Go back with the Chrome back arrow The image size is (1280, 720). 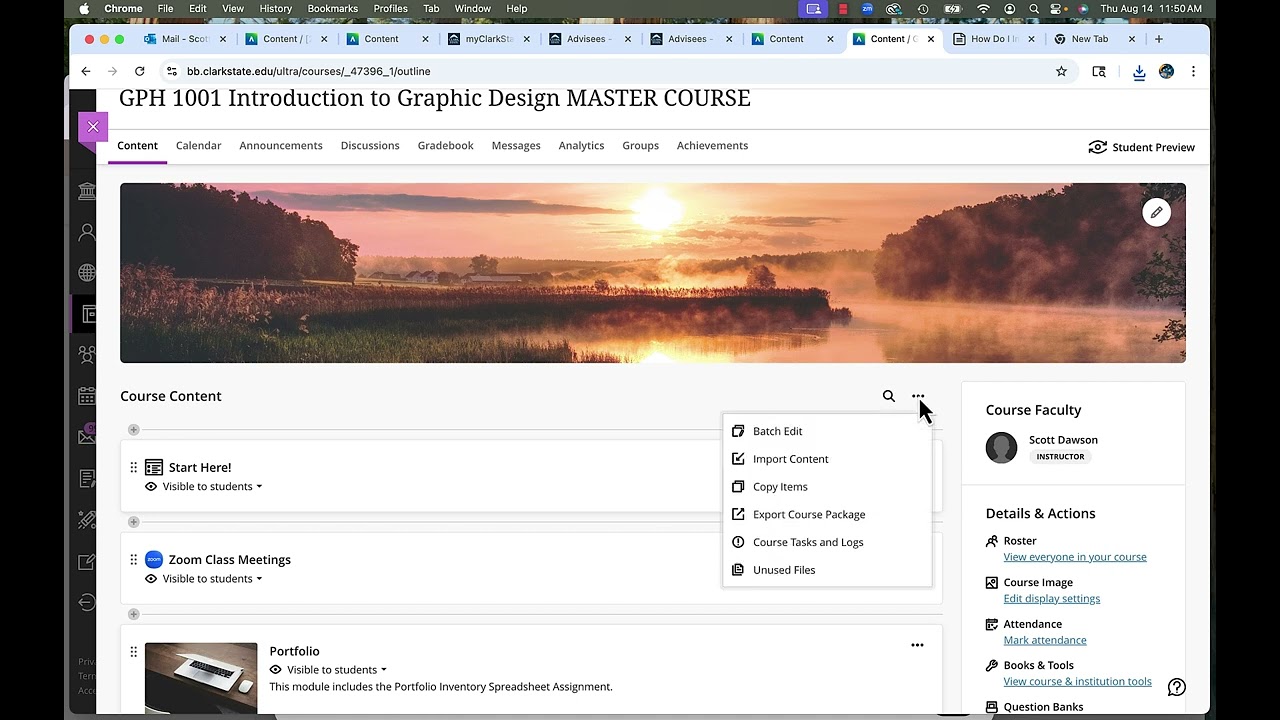coord(86,71)
